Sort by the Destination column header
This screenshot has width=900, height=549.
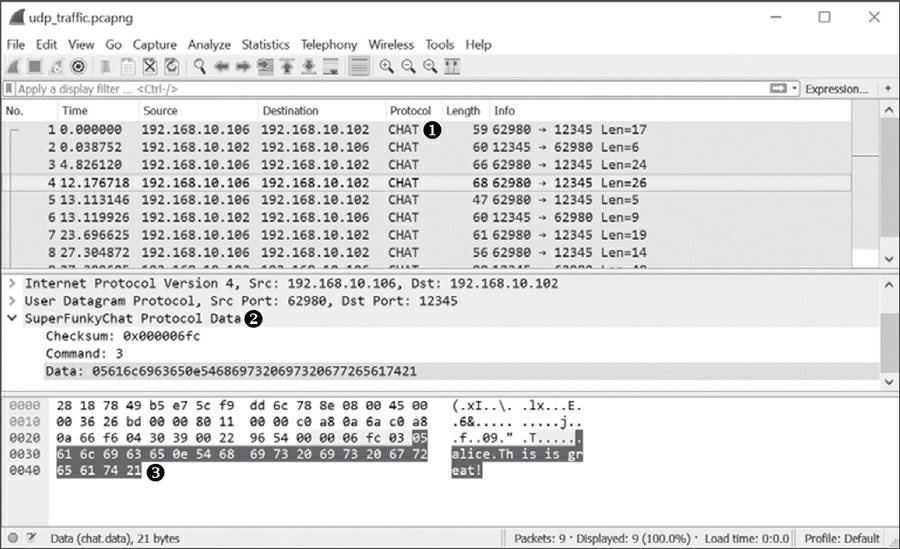pyautogui.click(x=321, y=111)
